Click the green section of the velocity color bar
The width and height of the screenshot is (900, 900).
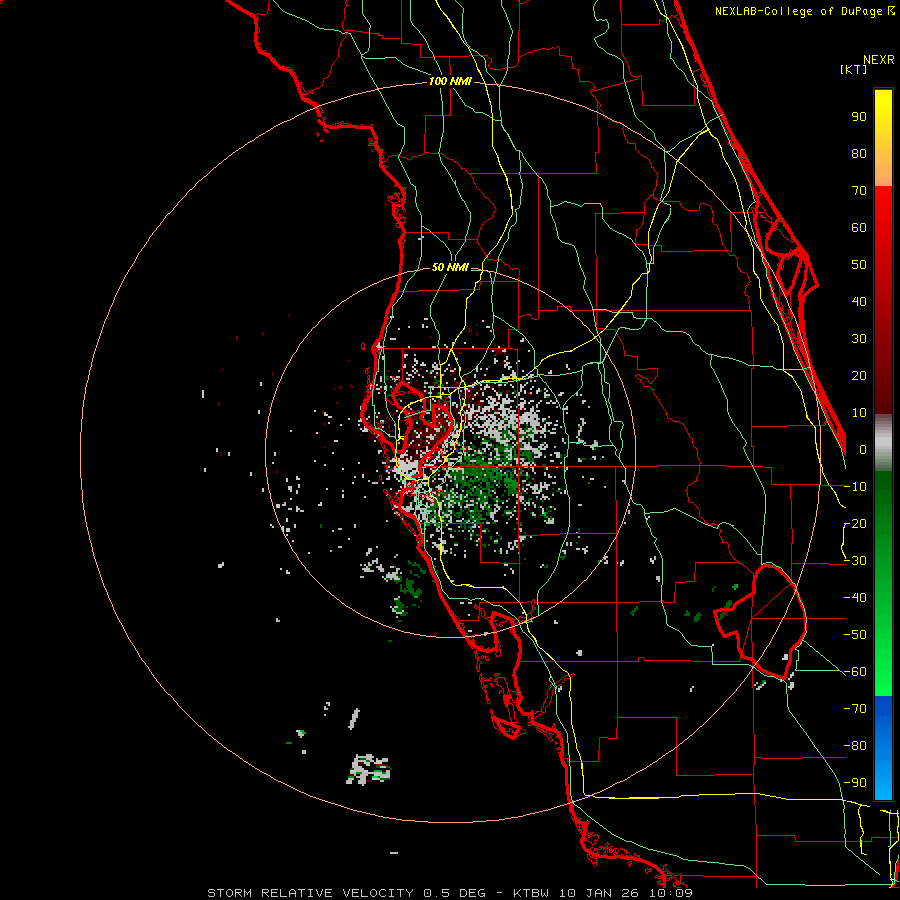click(x=883, y=584)
